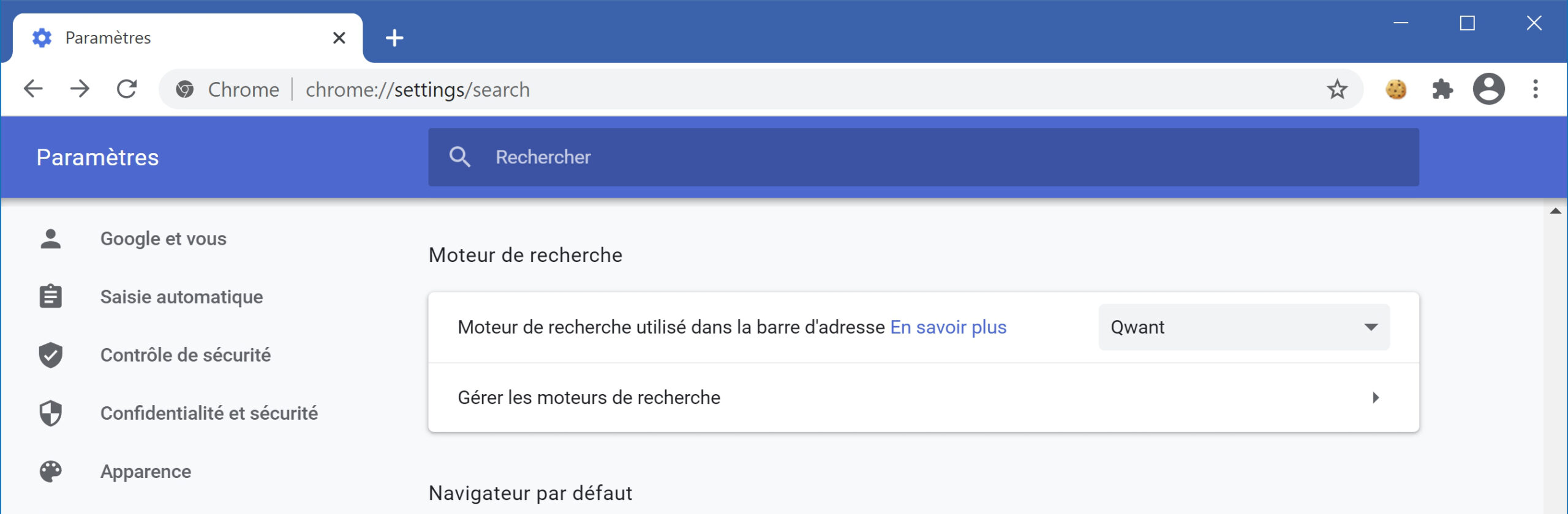Viewport: 1568px width, 514px height.
Task: Close the Paramètres tab
Action: tap(339, 38)
